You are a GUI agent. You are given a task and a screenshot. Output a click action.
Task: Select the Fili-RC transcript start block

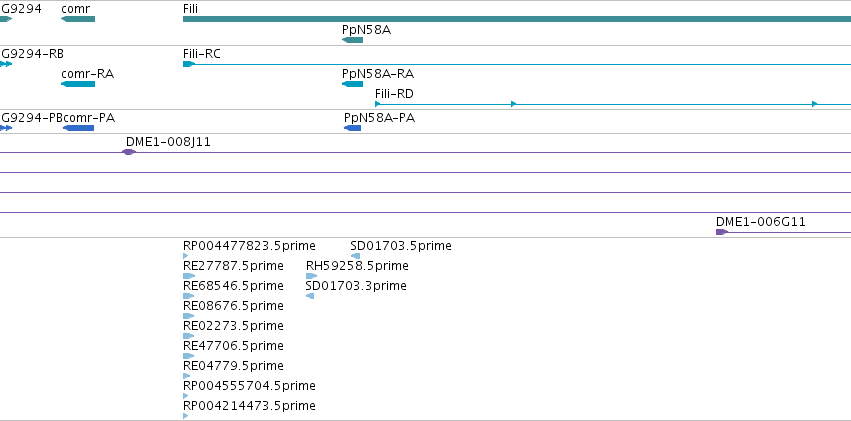click(188, 64)
